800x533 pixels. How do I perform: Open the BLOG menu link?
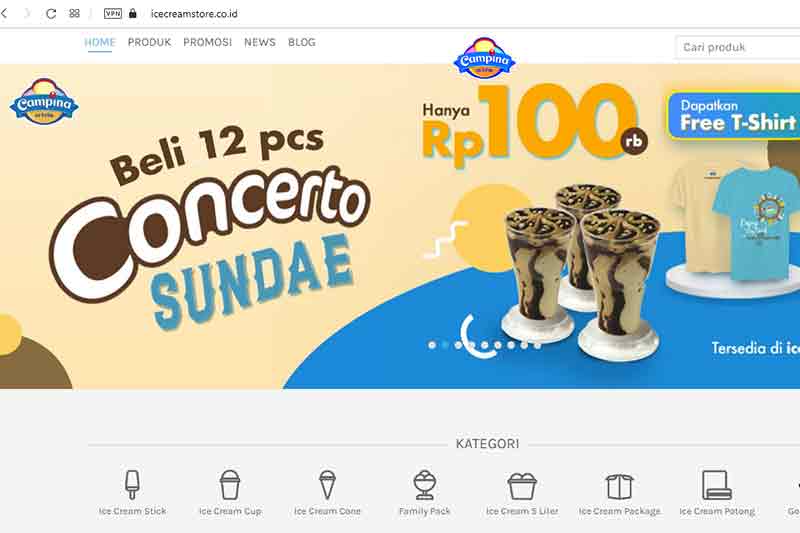point(302,42)
